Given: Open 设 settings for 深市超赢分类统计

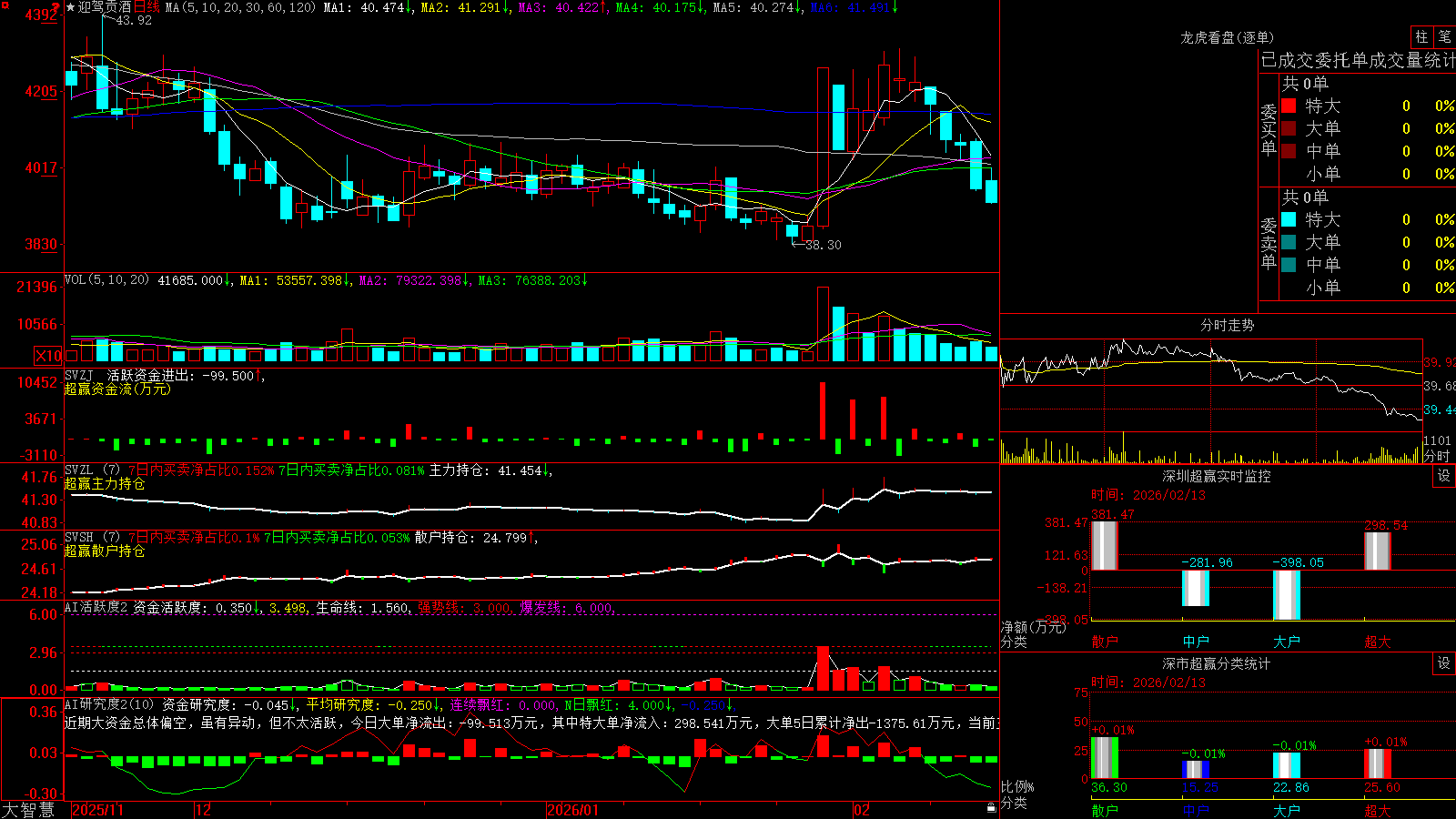Looking at the screenshot, I should 1444,663.
